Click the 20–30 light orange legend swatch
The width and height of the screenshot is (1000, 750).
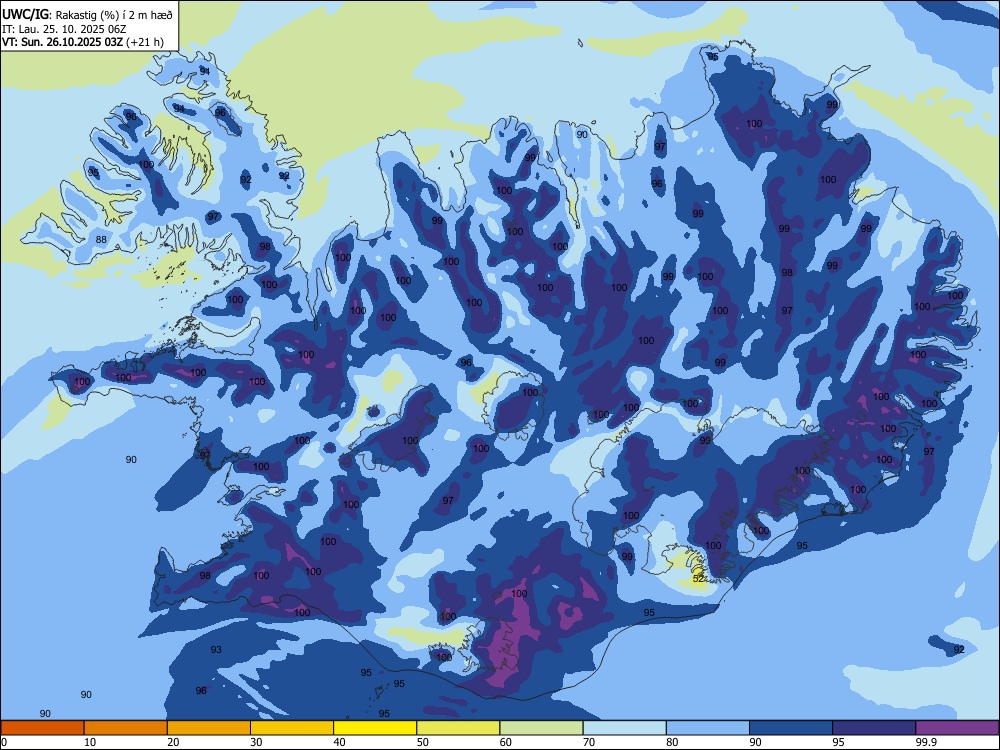(x=209, y=728)
